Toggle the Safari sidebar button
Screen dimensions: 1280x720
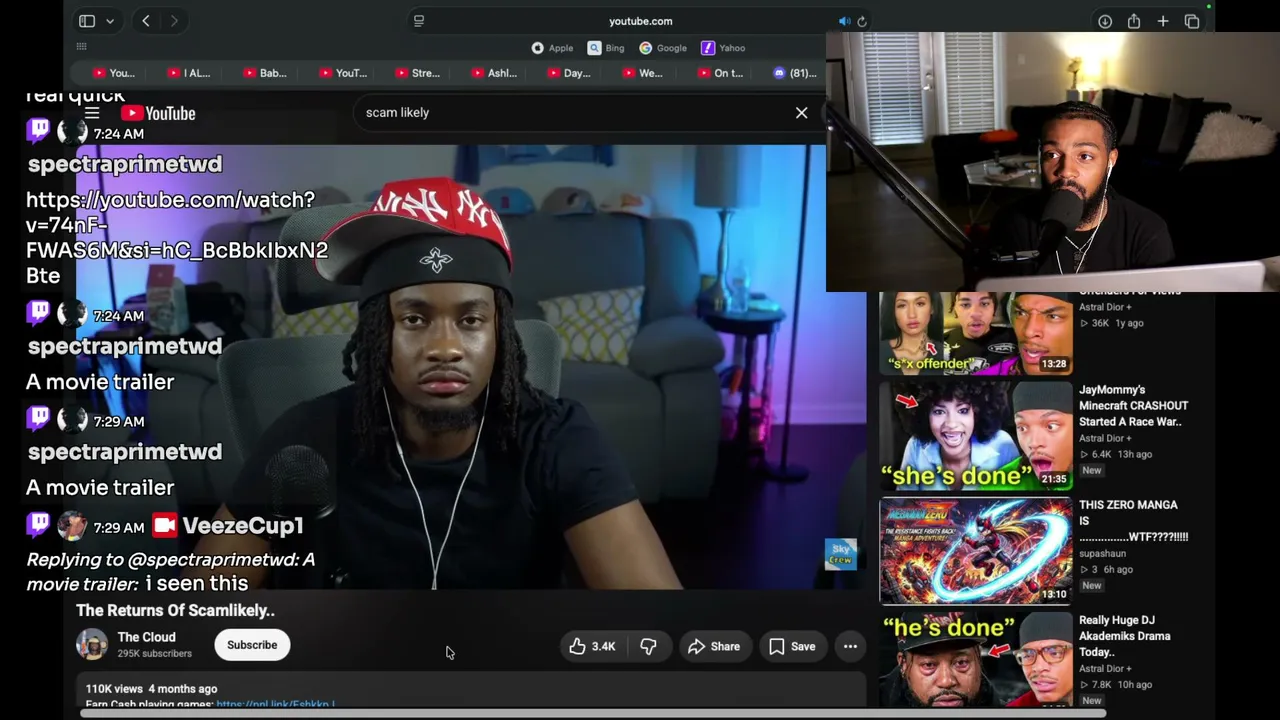(87, 21)
